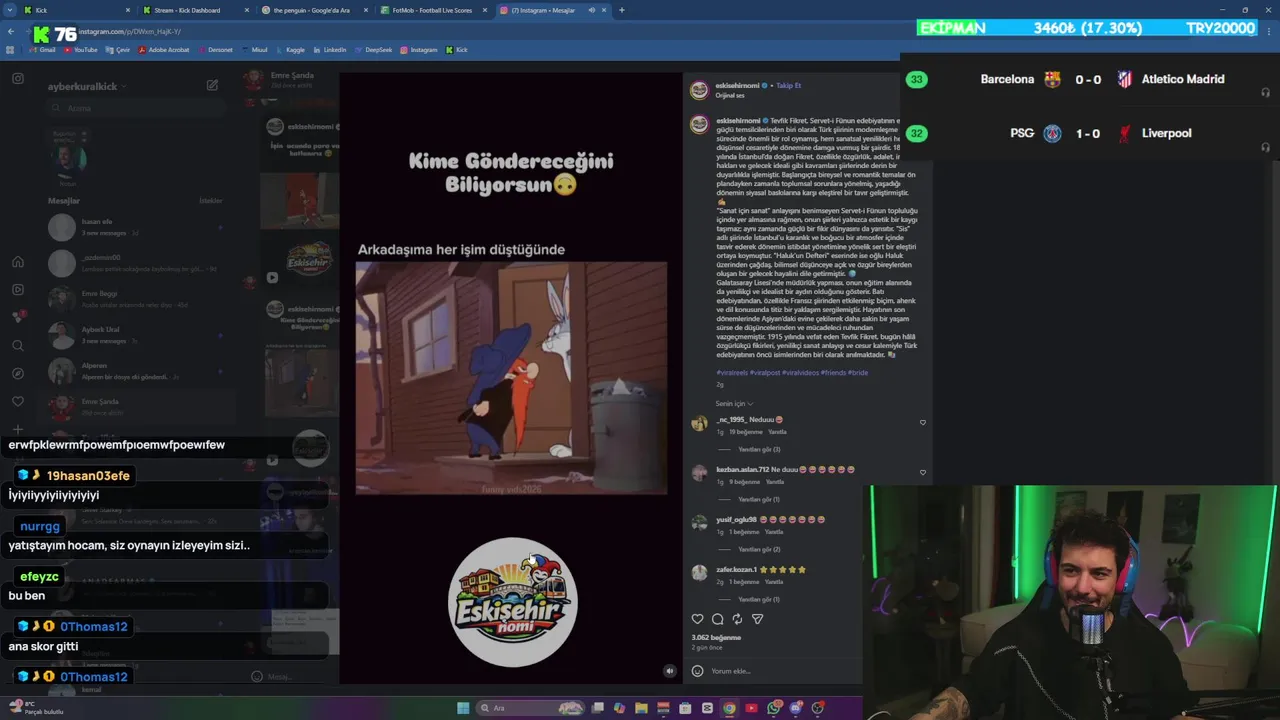The height and width of the screenshot is (720, 1280).
Task: Open Chrome tab search dropdown arrow
Action: (x=8, y=10)
